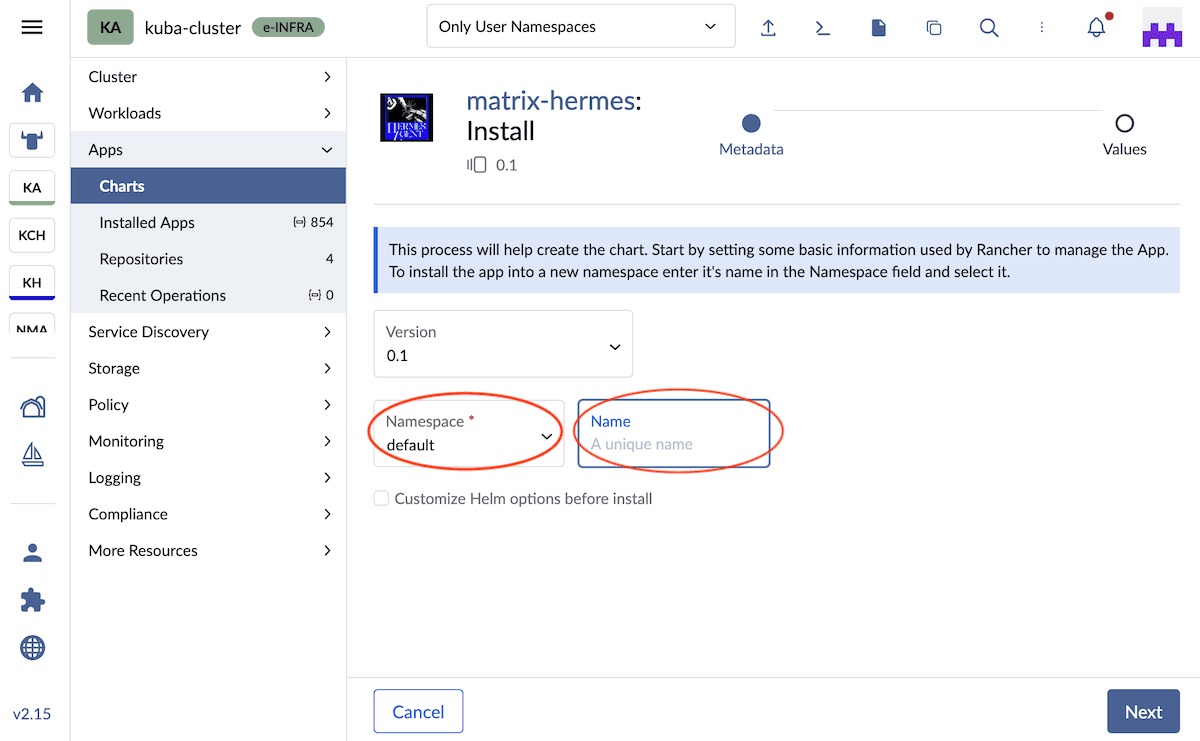The width and height of the screenshot is (1200, 741).
Task: Open the Kubectl shell icon
Action: (823, 28)
